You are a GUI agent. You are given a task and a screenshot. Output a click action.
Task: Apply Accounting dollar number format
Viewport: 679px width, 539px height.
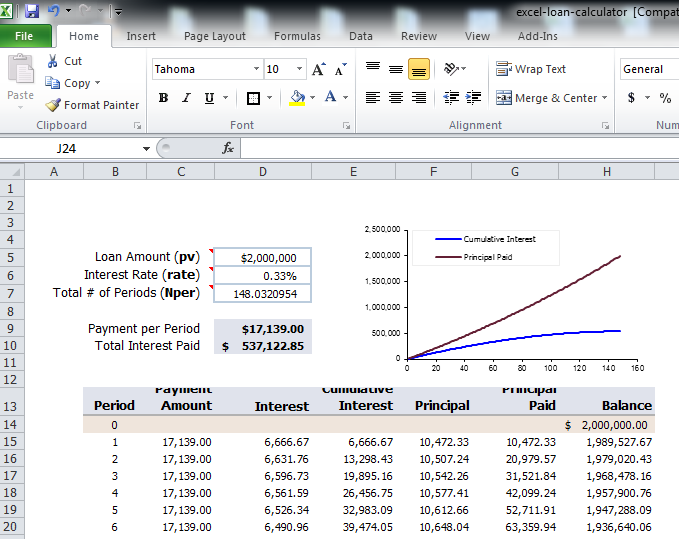pyautogui.click(x=631, y=98)
